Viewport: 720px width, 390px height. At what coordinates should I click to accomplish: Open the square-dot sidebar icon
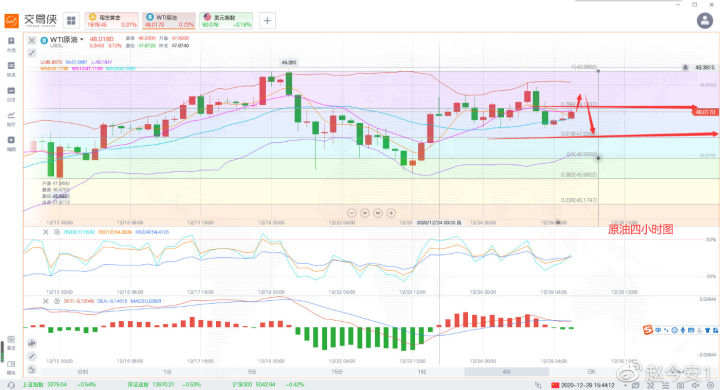tap(11, 140)
